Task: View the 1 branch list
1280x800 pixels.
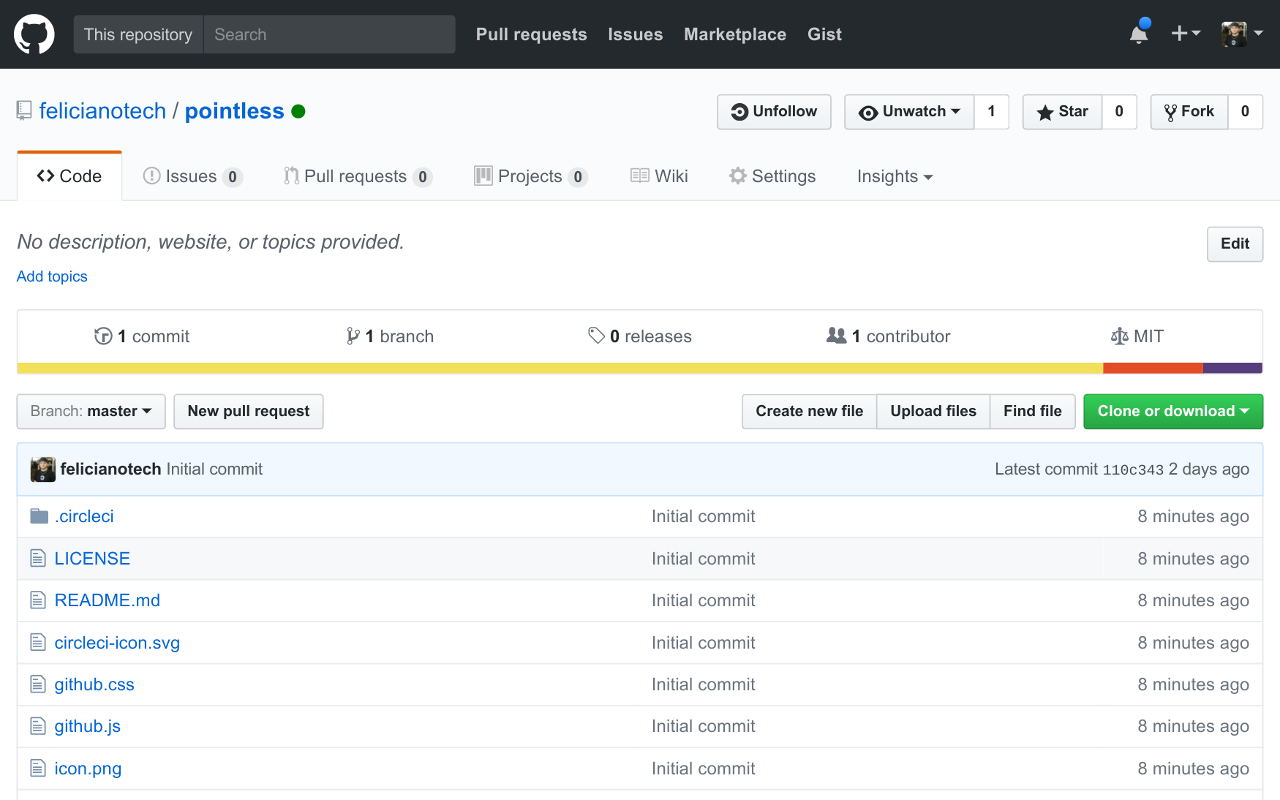Action: tap(390, 336)
